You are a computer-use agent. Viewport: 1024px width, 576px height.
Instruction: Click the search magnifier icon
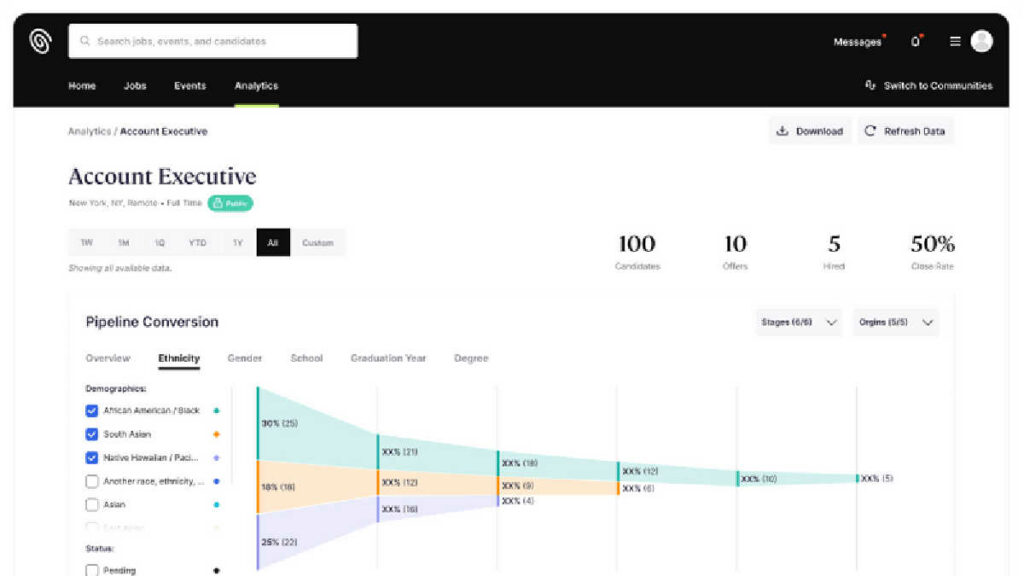pyautogui.click(x=85, y=41)
